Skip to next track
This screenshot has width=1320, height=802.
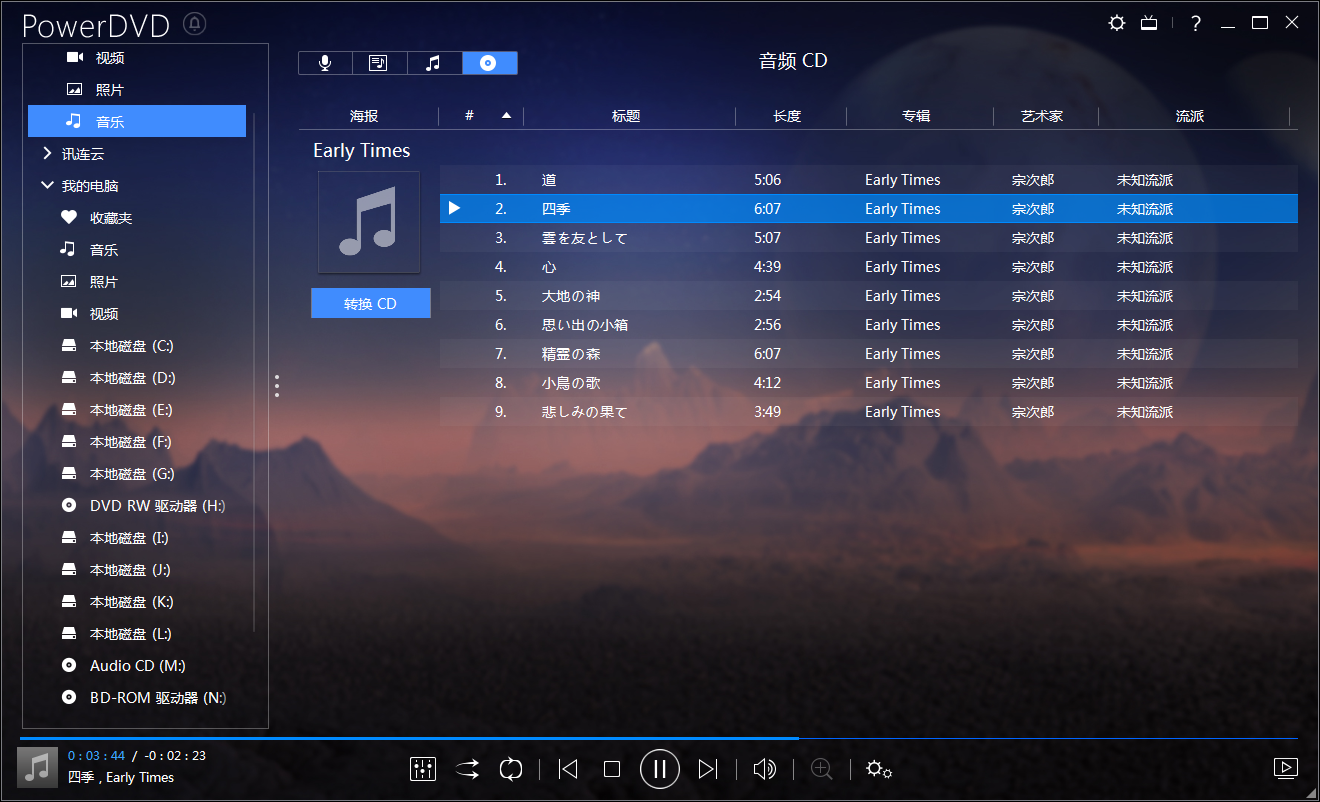708,769
